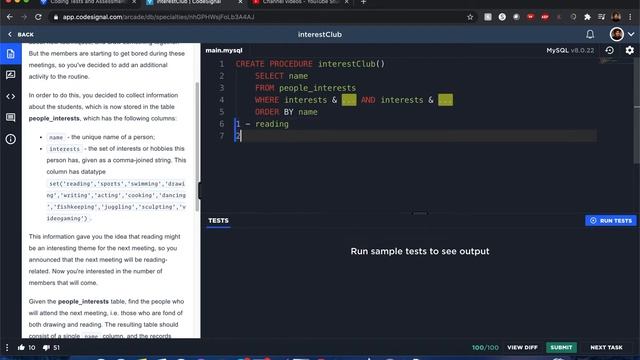Click the SUBMIT button
The image size is (640, 360).
click(x=561, y=347)
